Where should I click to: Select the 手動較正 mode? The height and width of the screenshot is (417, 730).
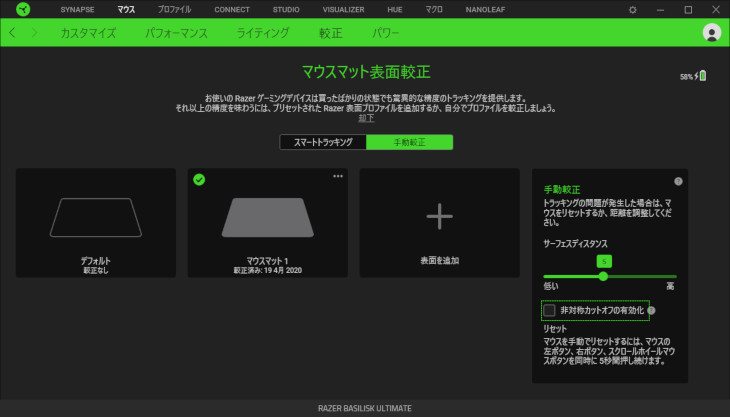point(409,142)
